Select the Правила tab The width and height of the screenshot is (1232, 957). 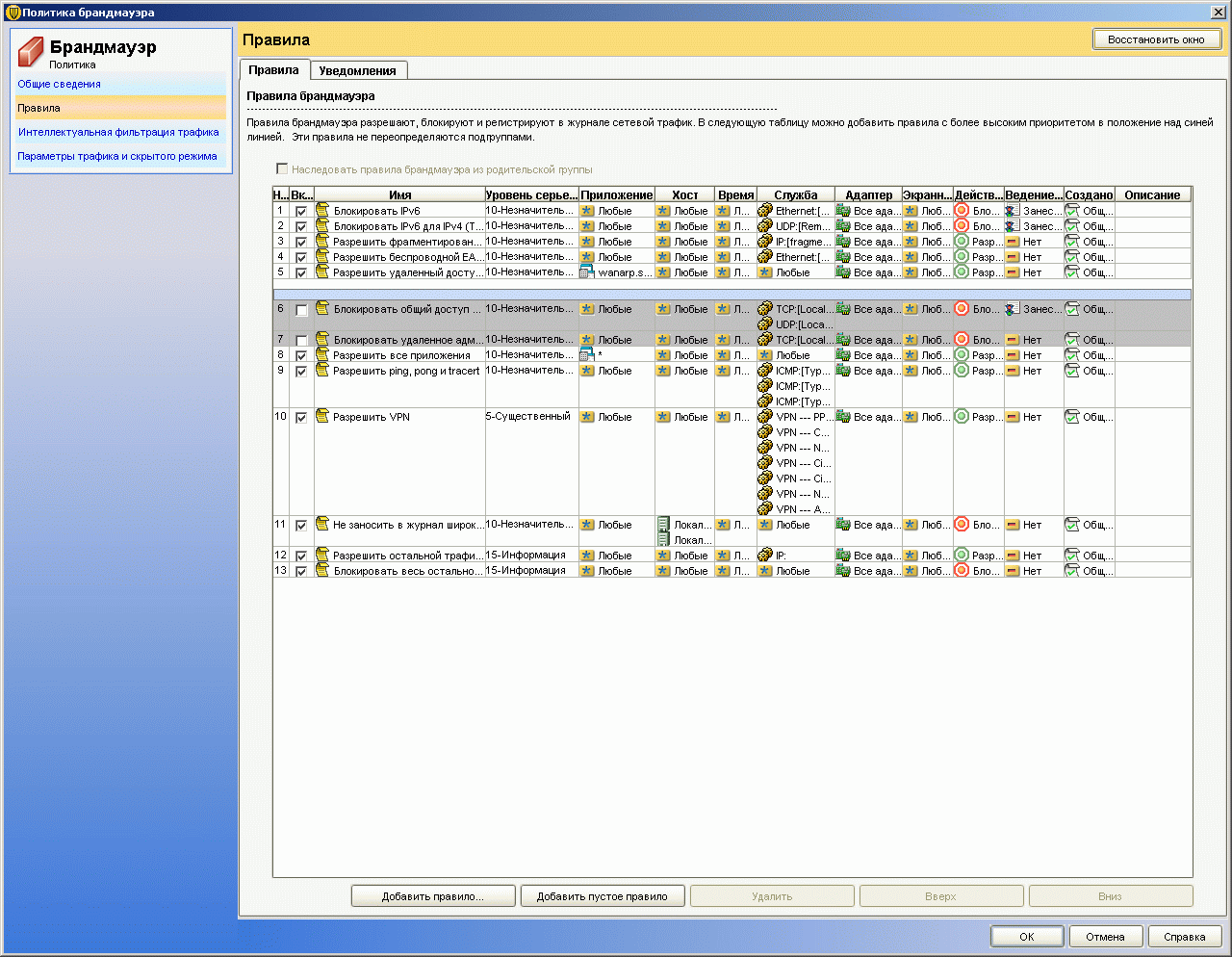point(274,69)
